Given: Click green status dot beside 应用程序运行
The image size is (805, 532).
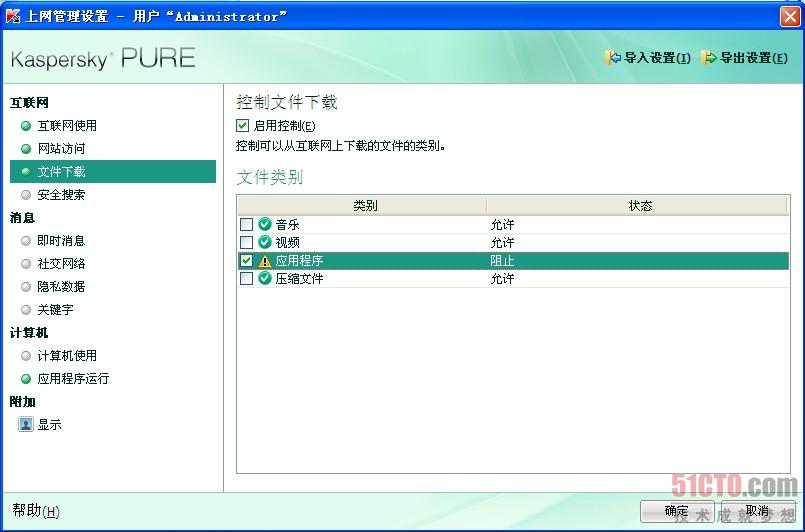Looking at the screenshot, I should point(26,379).
